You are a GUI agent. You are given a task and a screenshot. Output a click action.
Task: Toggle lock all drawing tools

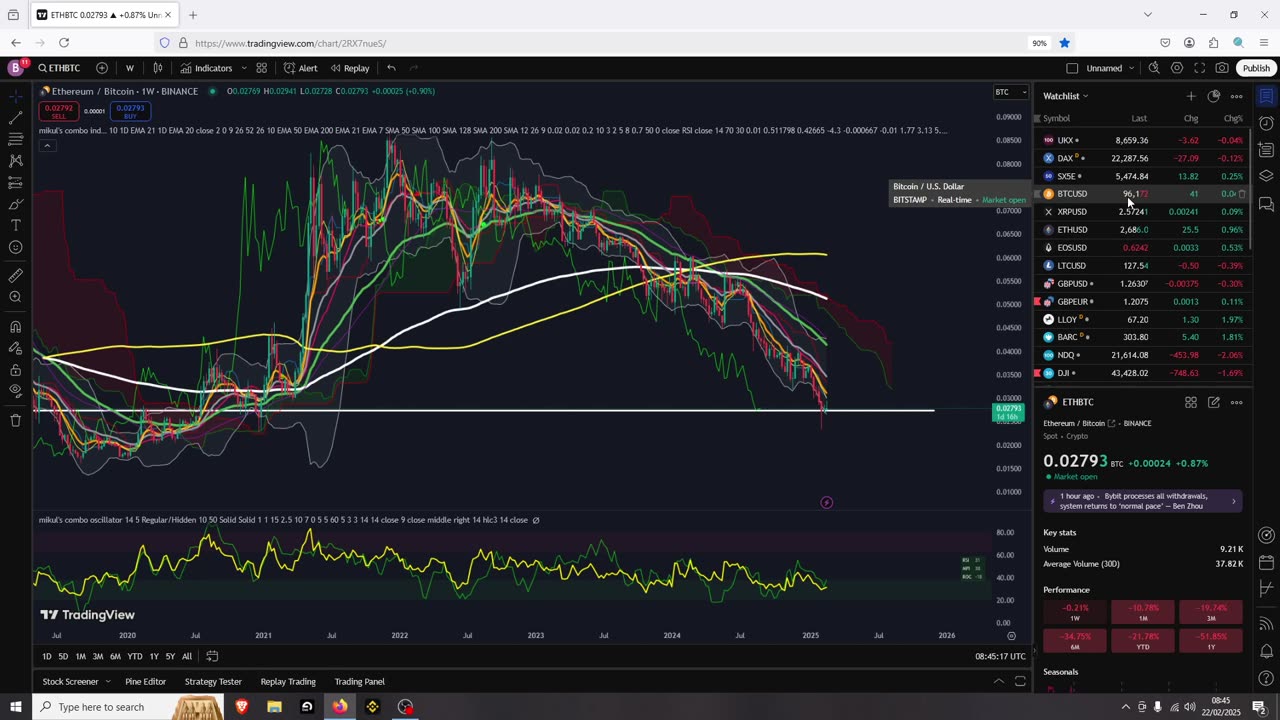tap(15, 369)
